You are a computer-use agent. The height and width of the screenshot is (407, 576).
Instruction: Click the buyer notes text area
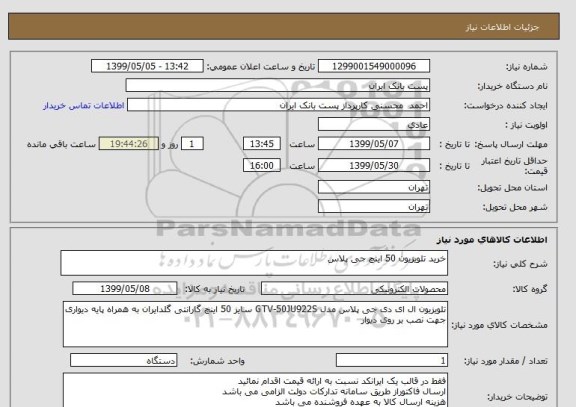click(255, 390)
